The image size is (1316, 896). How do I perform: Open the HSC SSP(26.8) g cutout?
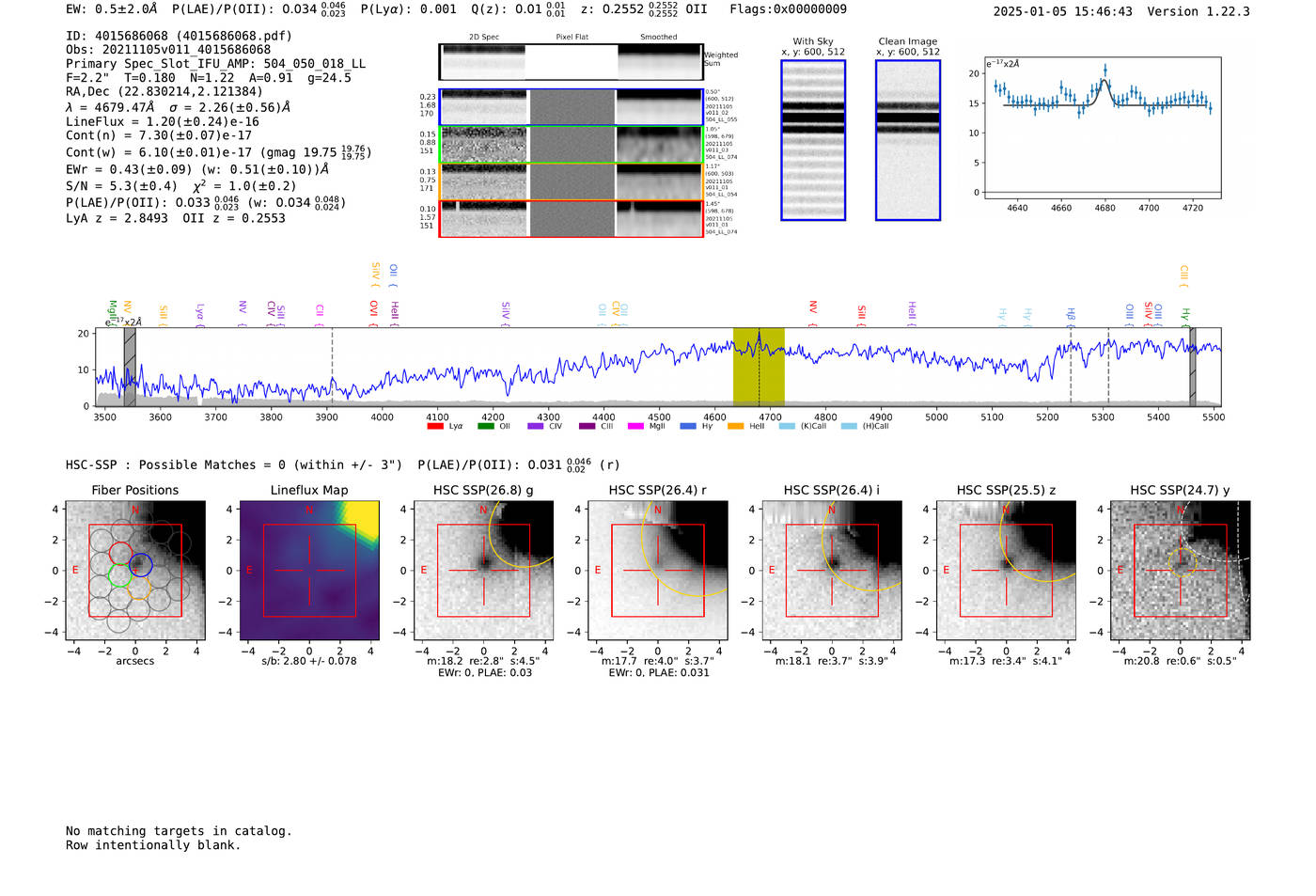click(x=483, y=570)
